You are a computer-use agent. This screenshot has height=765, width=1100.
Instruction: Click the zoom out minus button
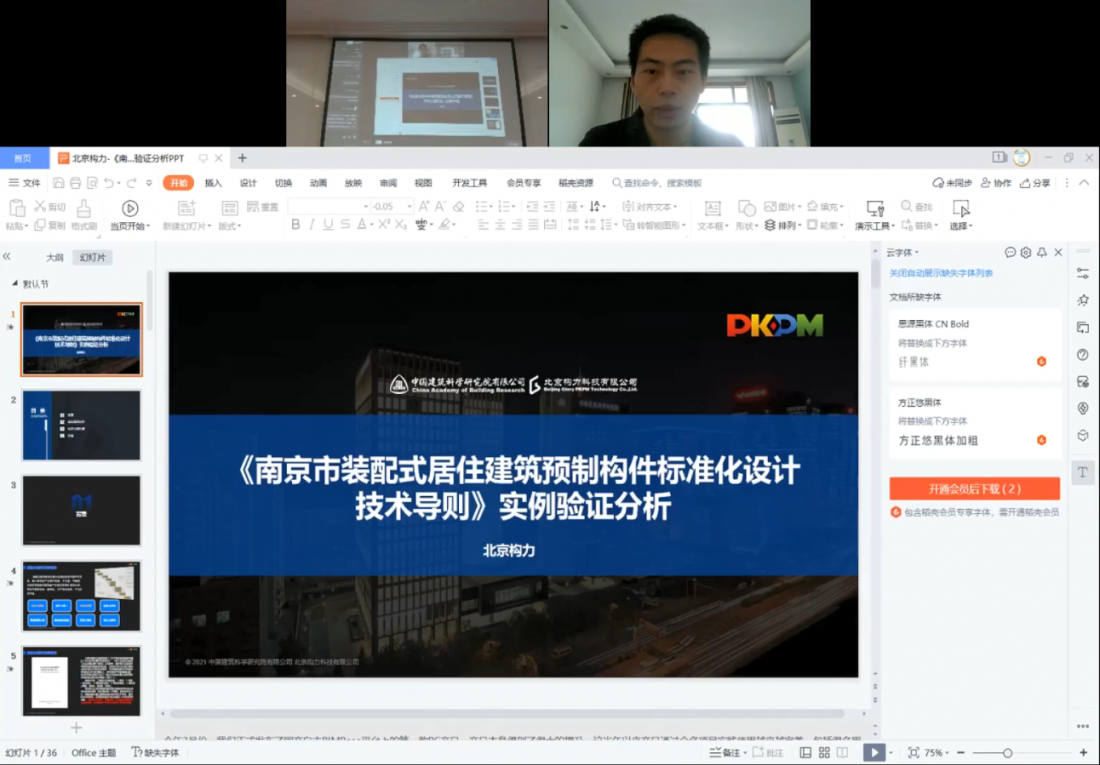pyautogui.click(x=961, y=752)
